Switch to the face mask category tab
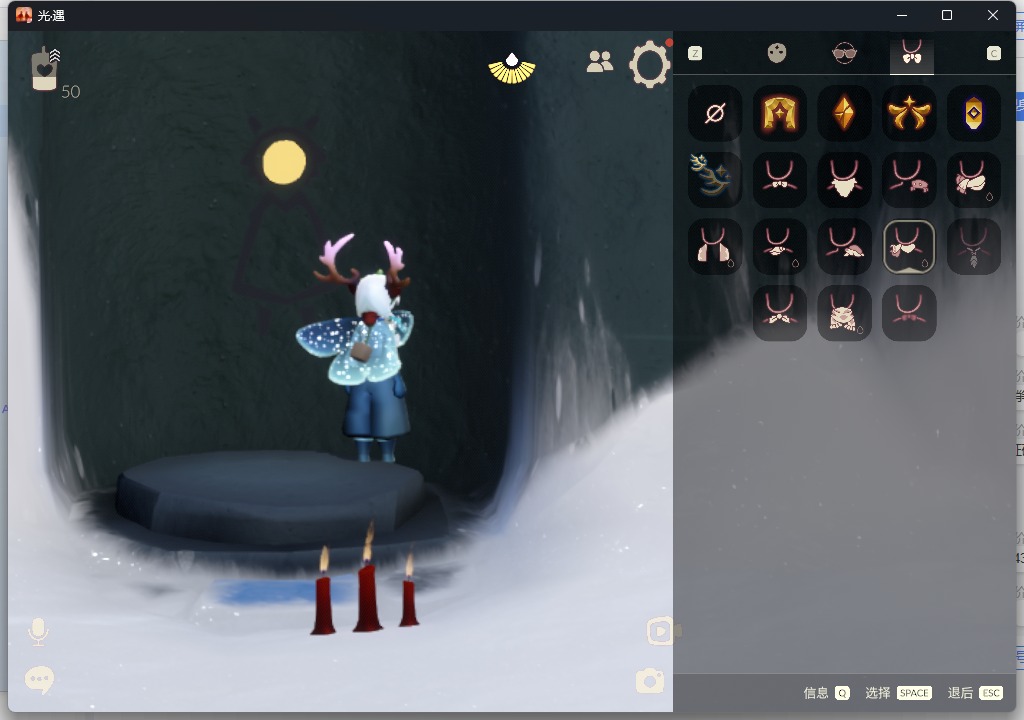Viewport: 1024px width, 720px height. coord(776,53)
